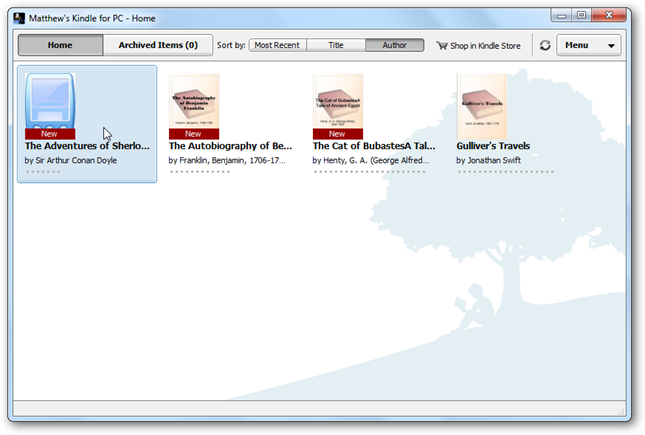Click author 'by Henty, G. A. (George Alfred...'

point(371,161)
